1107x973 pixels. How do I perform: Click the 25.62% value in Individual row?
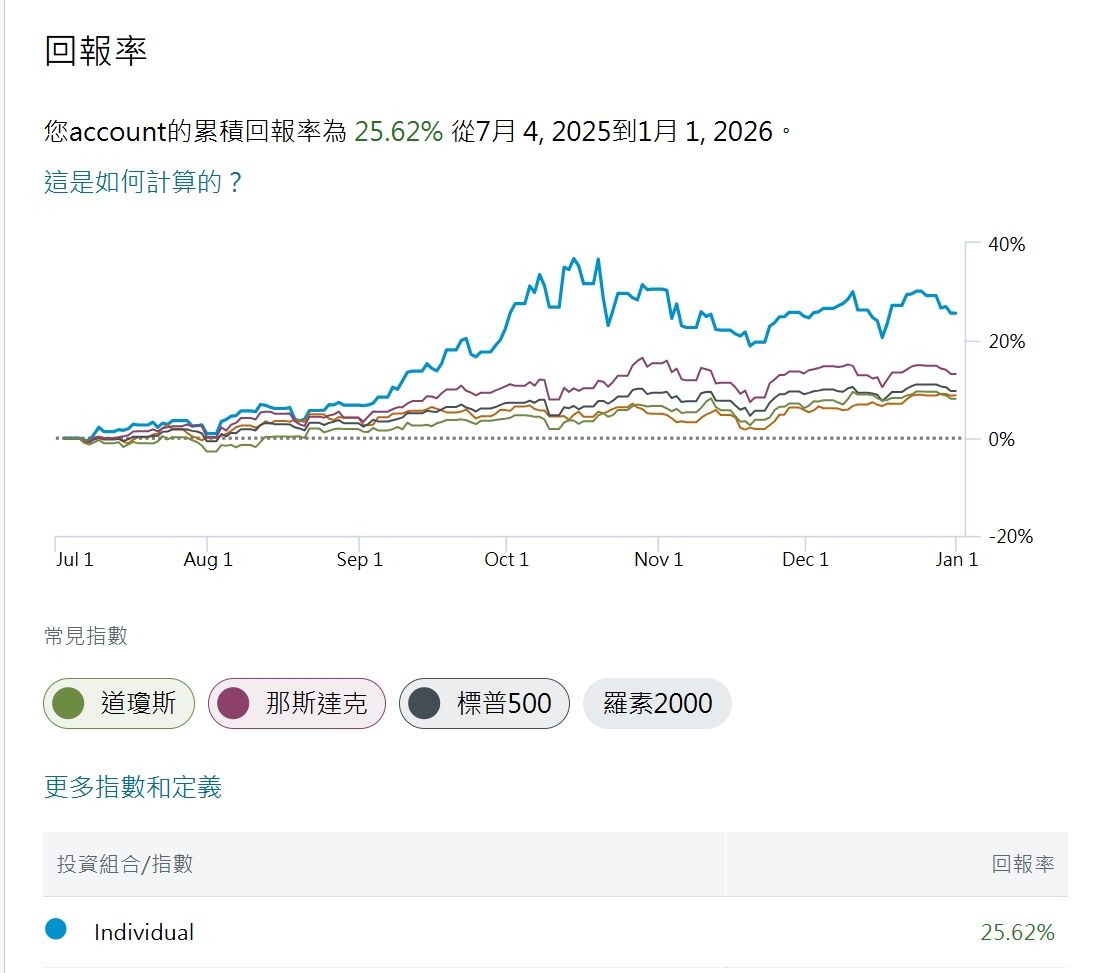click(1017, 932)
